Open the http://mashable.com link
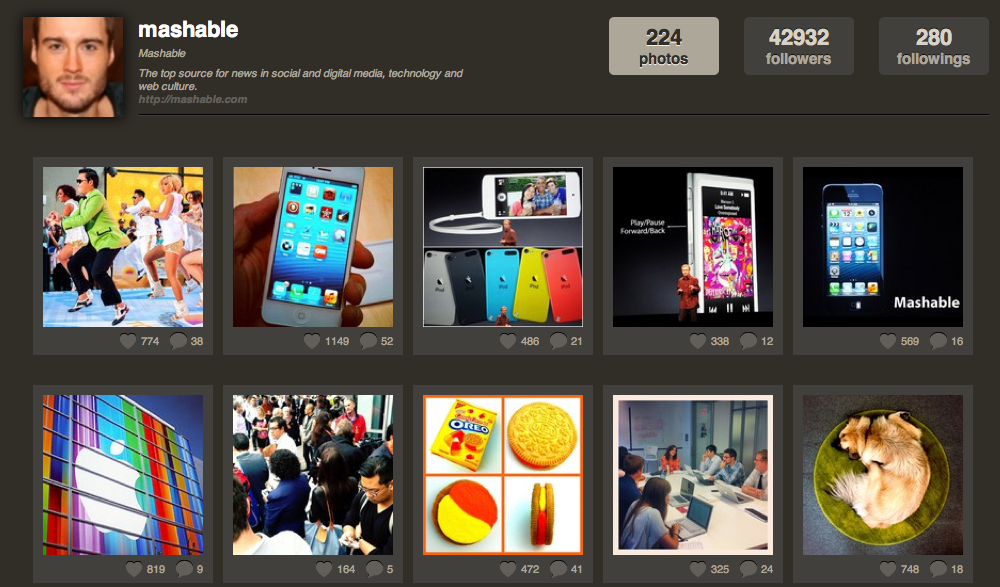 pyautogui.click(x=193, y=99)
